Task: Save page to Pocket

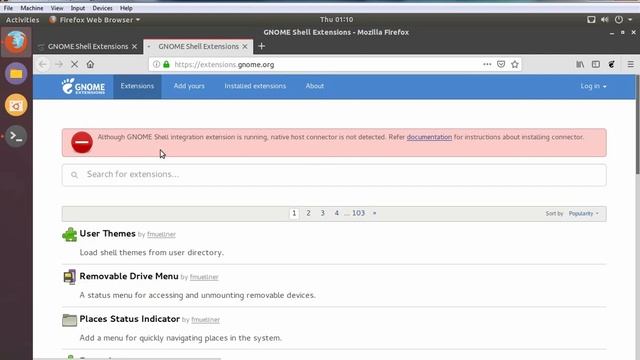Action: click(x=501, y=64)
